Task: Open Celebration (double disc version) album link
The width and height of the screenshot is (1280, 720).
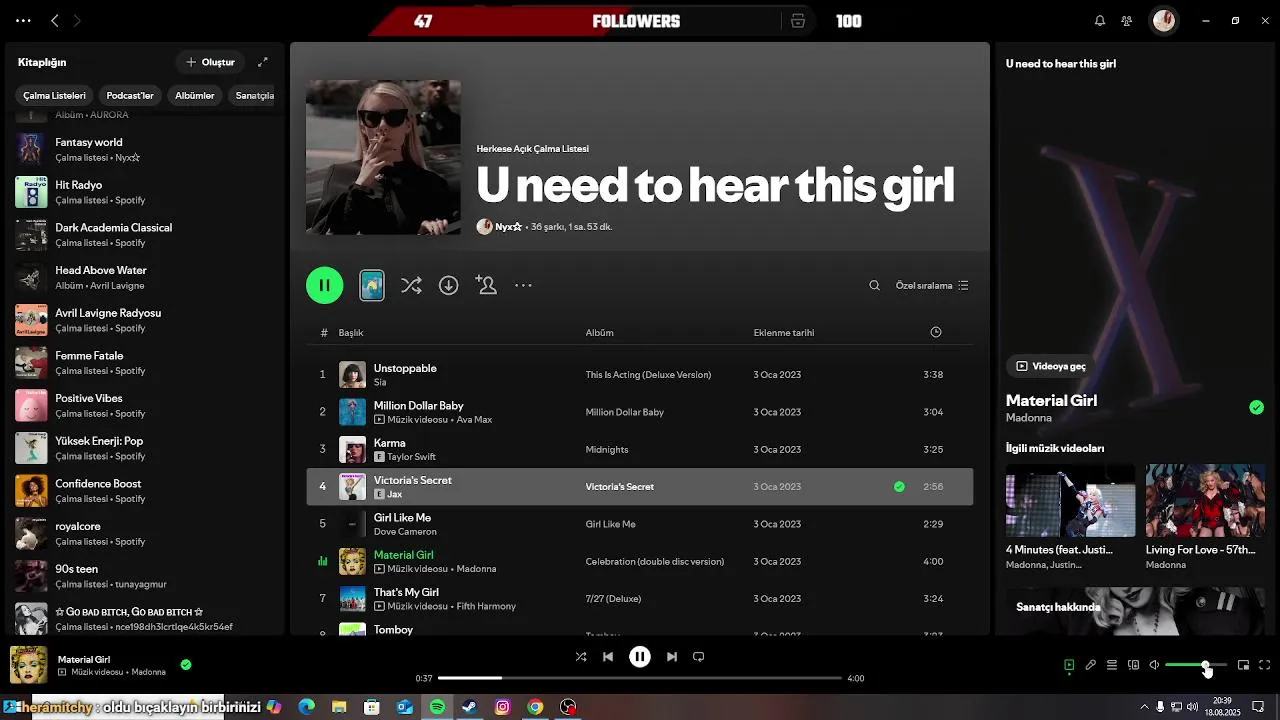Action: pyautogui.click(x=654, y=562)
